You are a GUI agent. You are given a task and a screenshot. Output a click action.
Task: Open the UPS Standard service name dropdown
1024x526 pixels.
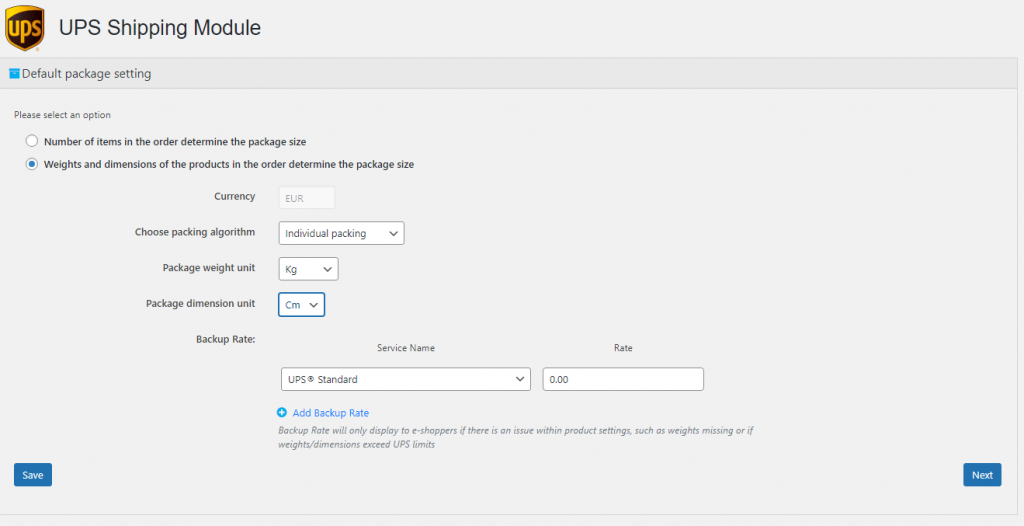click(406, 379)
